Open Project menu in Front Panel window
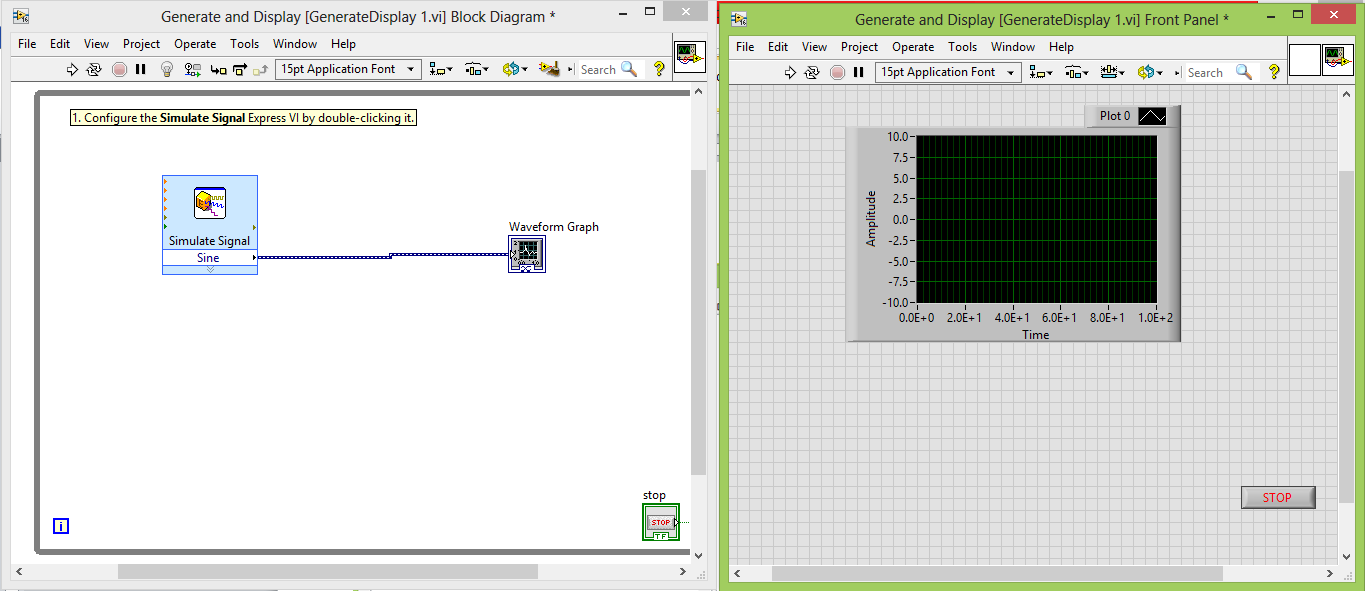This screenshot has width=1365, height=591. click(859, 47)
